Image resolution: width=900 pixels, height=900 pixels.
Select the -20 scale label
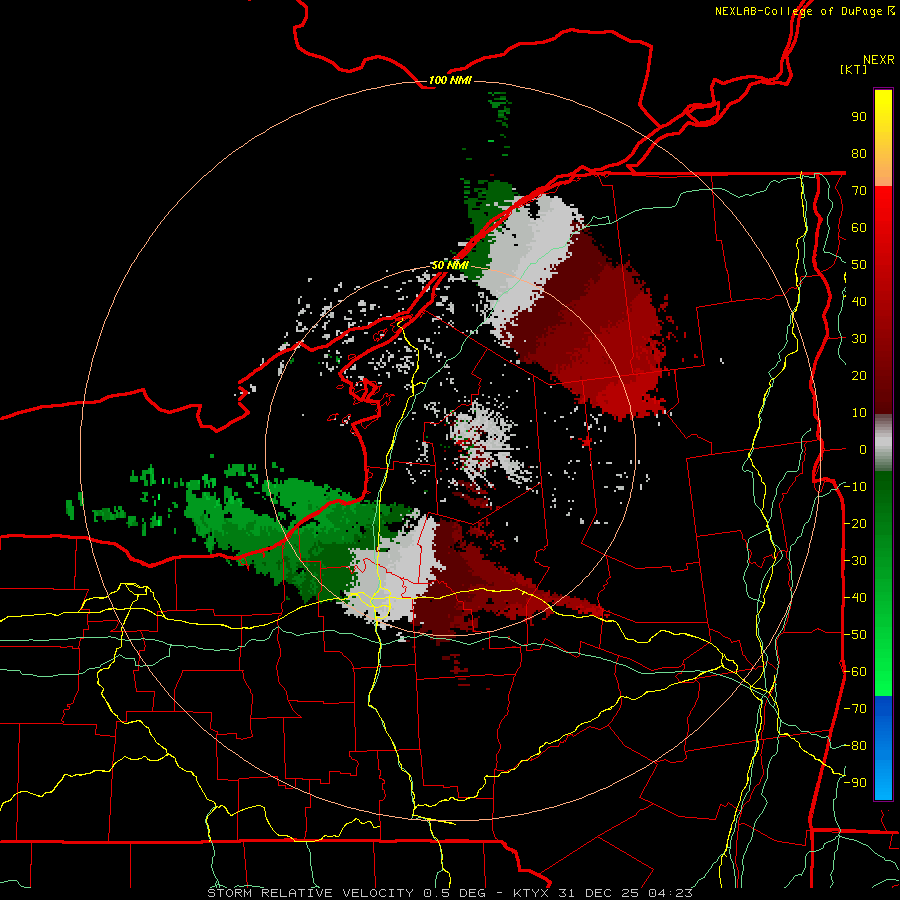(855, 523)
